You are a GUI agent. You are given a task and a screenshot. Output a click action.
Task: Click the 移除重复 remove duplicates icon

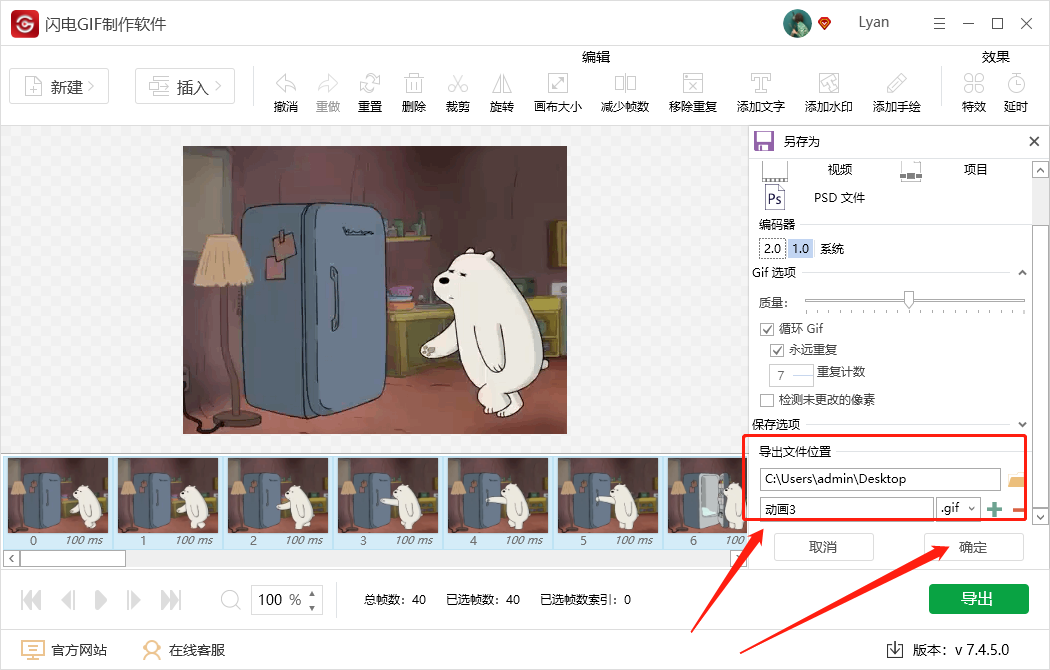(x=693, y=84)
